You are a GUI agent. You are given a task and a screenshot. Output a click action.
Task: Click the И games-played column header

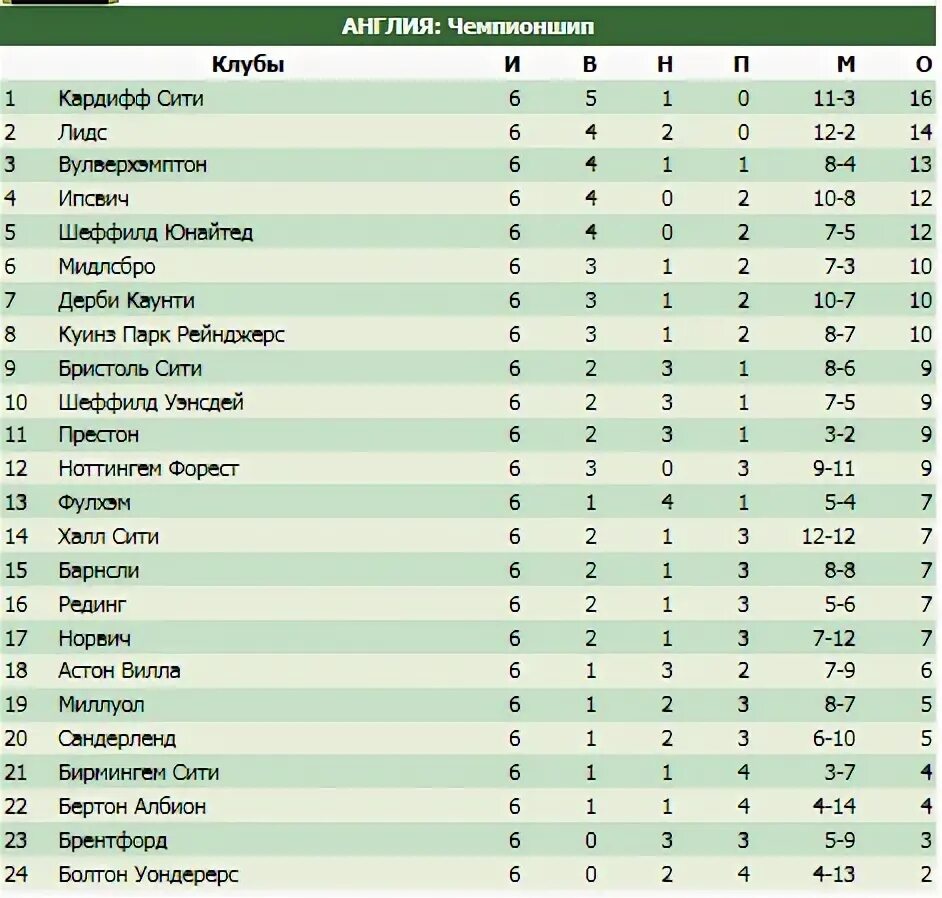pos(512,64)
